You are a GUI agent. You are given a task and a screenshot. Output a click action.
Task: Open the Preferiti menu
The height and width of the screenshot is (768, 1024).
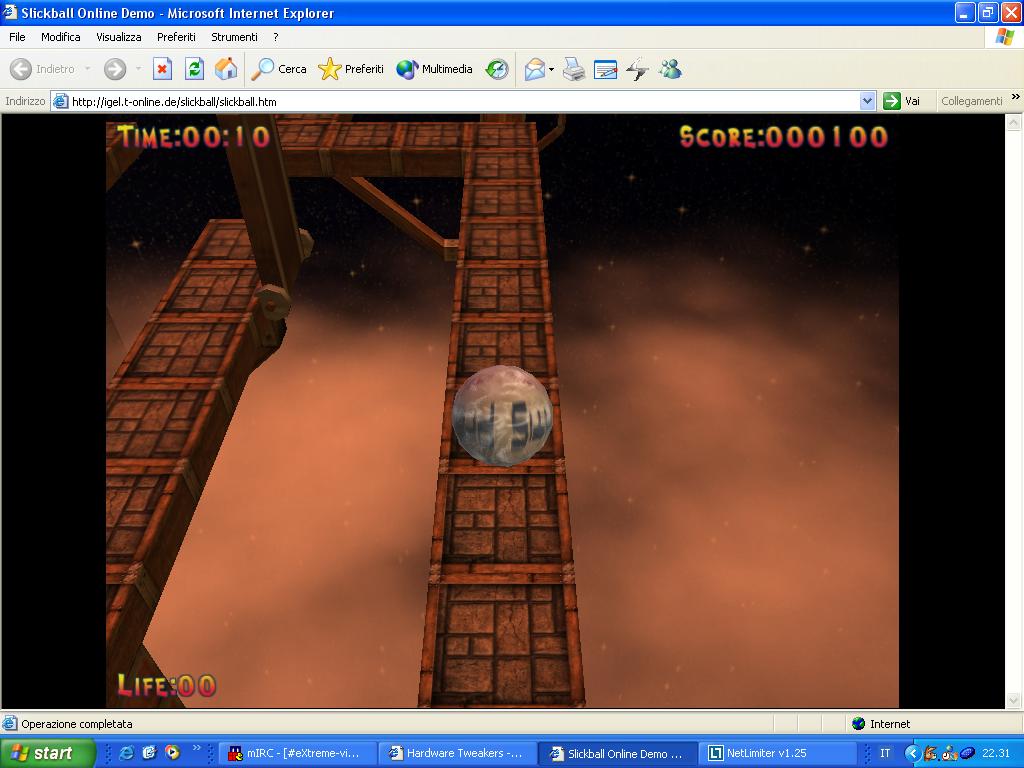click(176, 37)
